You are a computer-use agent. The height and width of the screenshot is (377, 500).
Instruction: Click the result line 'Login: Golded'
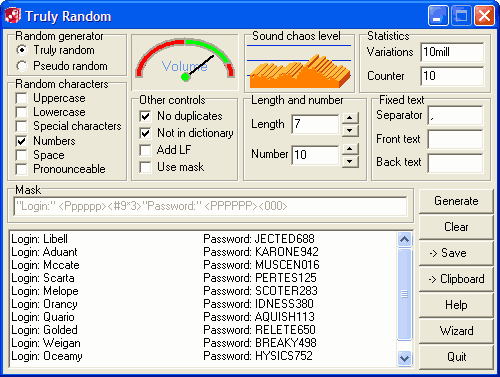point(44,330)
